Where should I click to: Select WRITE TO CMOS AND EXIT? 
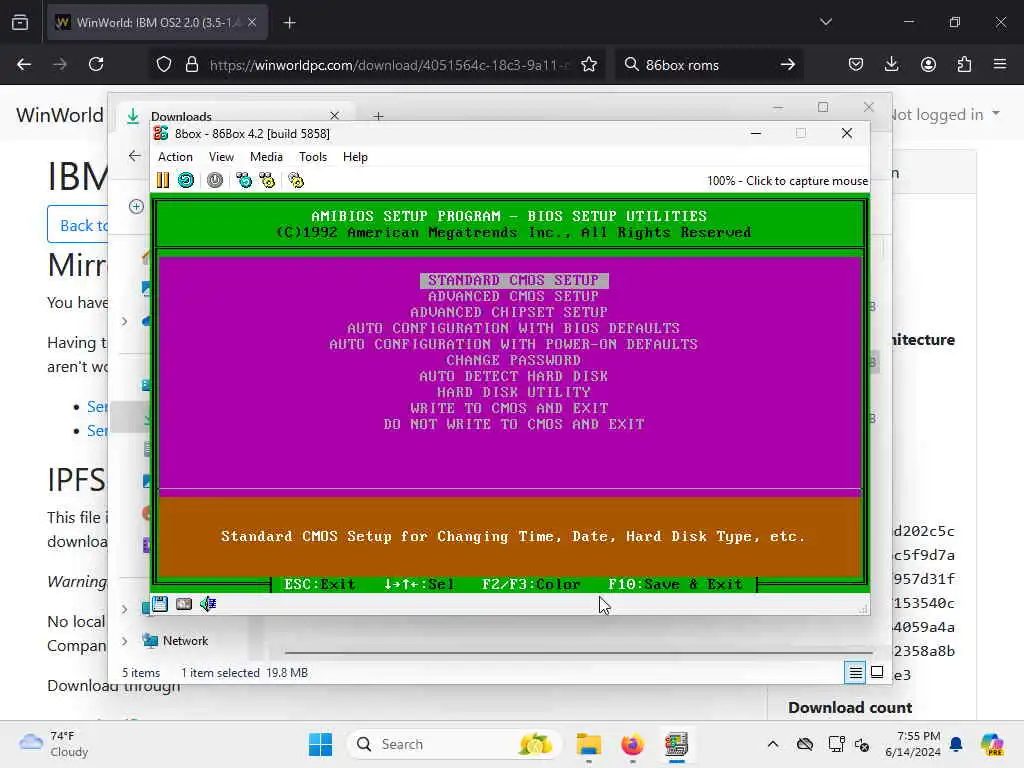509,408
